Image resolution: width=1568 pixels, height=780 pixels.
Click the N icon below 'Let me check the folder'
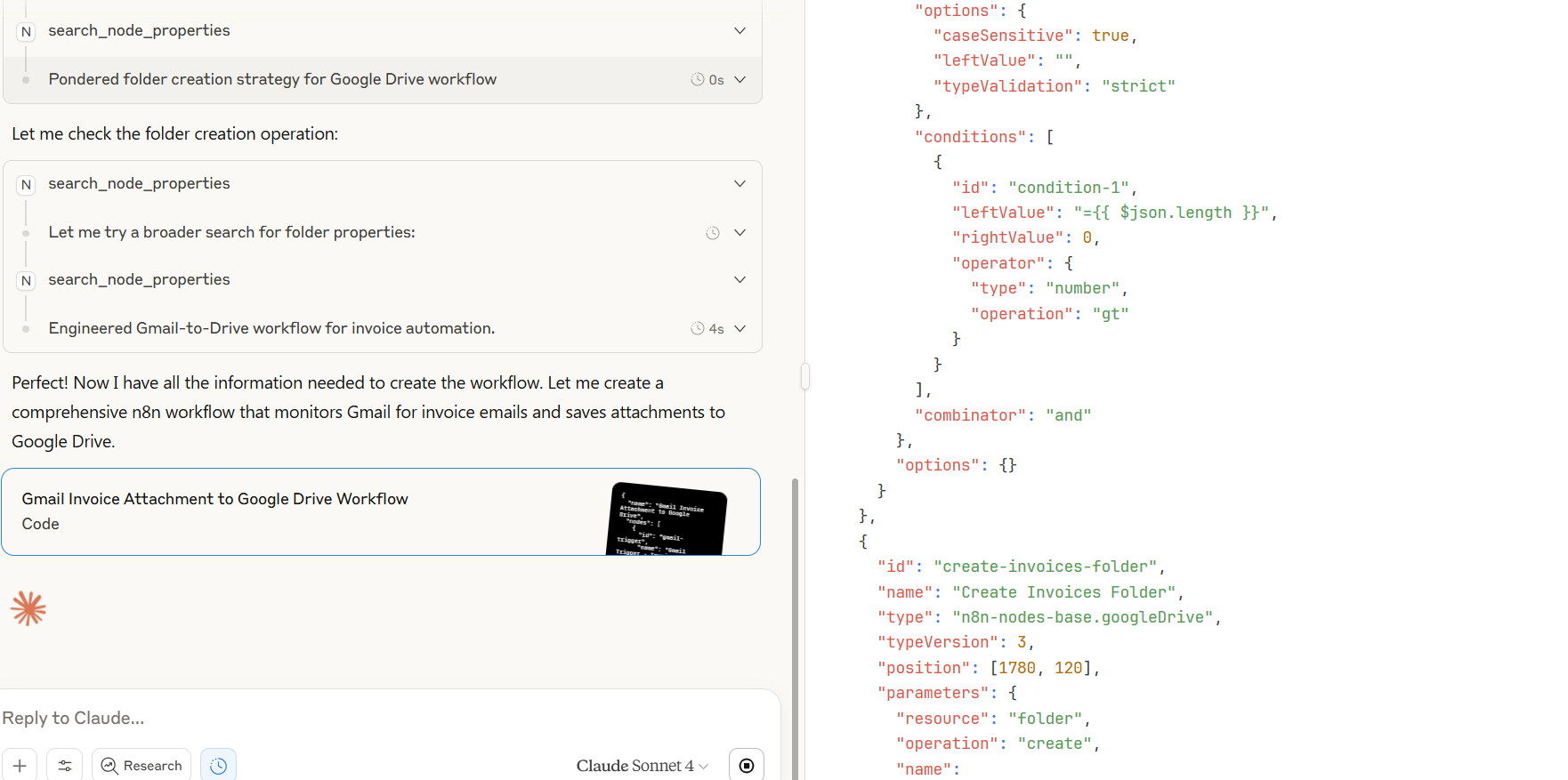pyautogui.click(x=26, y=184)
